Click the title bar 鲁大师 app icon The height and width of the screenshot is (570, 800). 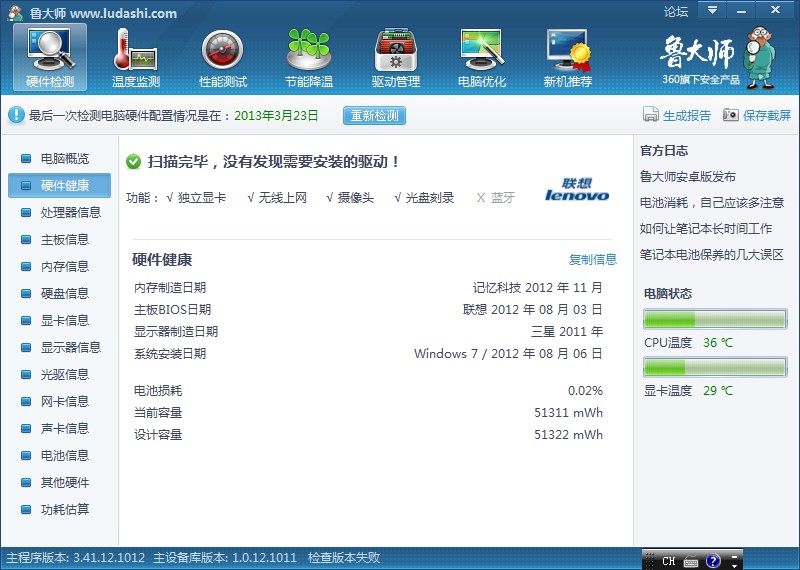[15, 13]
